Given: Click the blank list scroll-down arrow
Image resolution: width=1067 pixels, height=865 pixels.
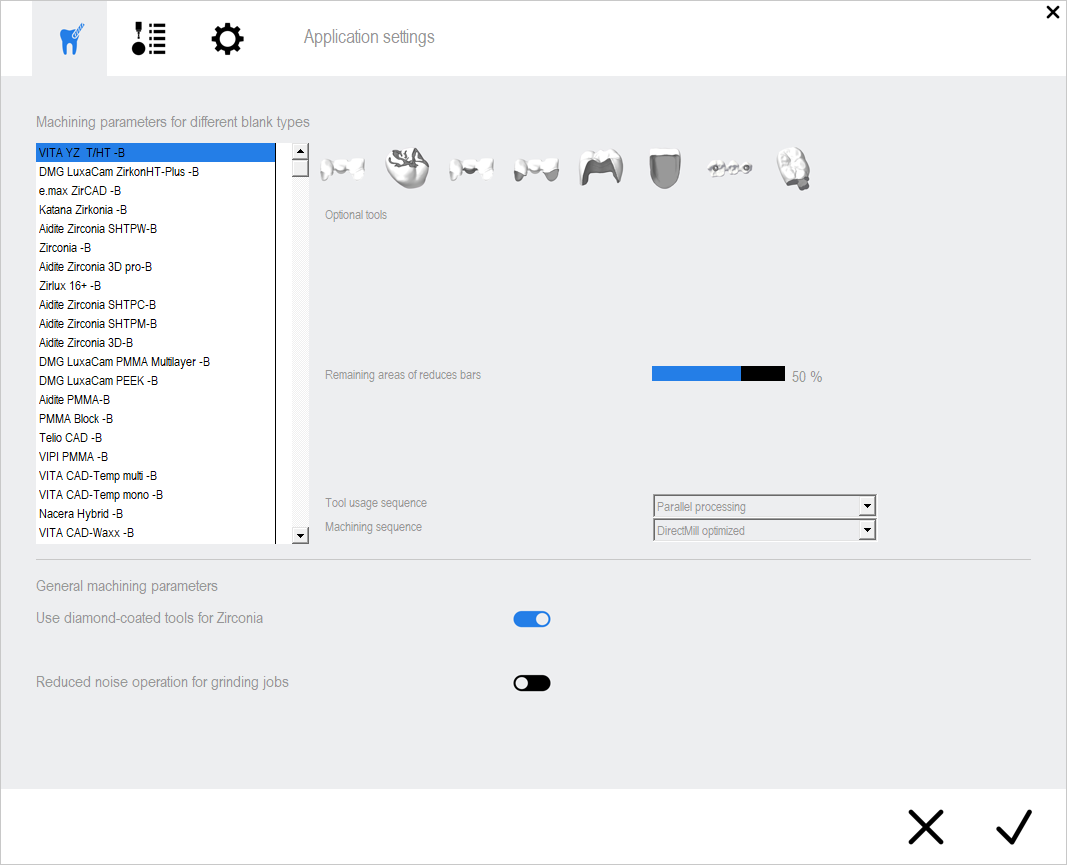Looking at the screenshot, I should 300,536.
